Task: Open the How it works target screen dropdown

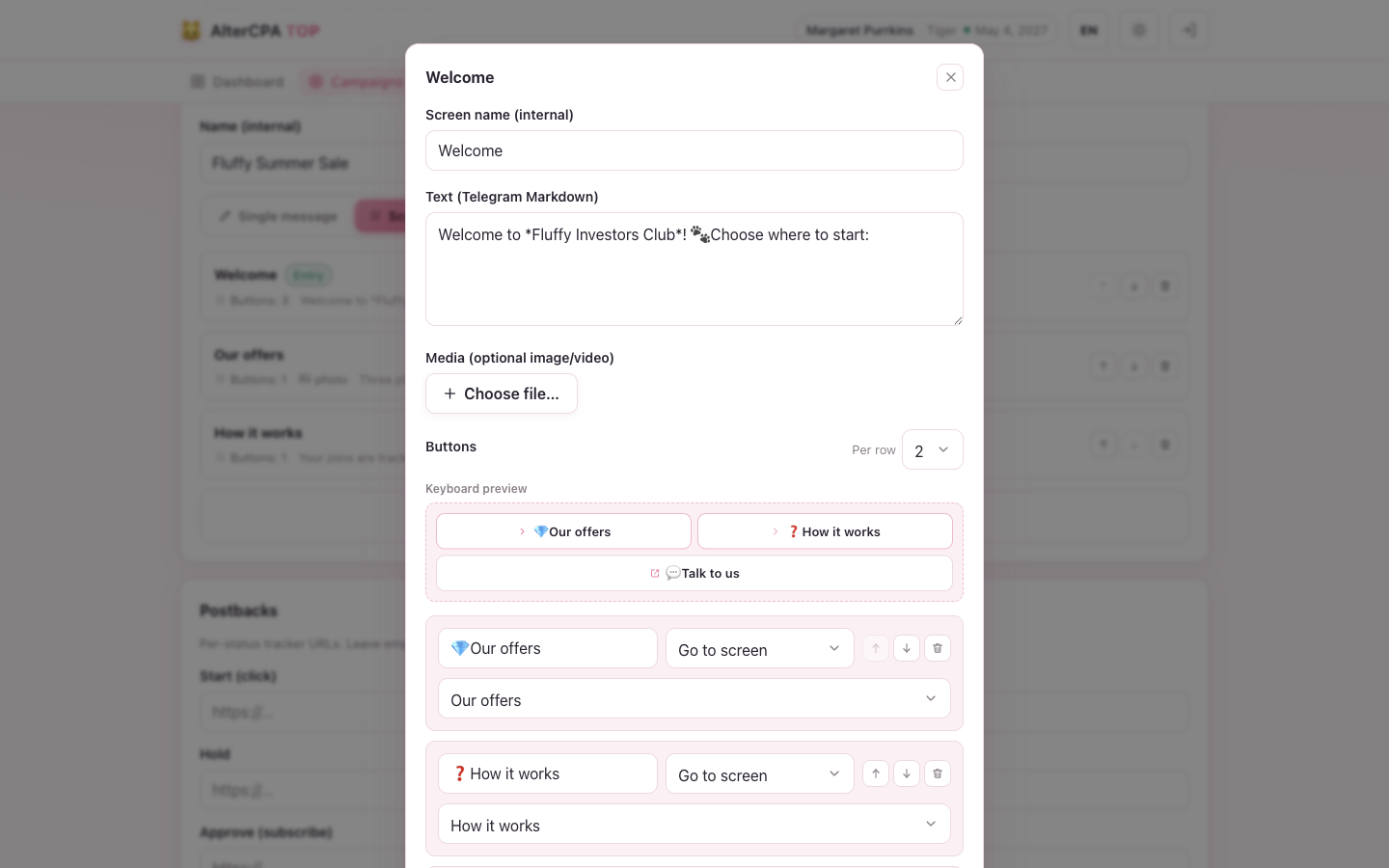Action: tap(694, 824)
